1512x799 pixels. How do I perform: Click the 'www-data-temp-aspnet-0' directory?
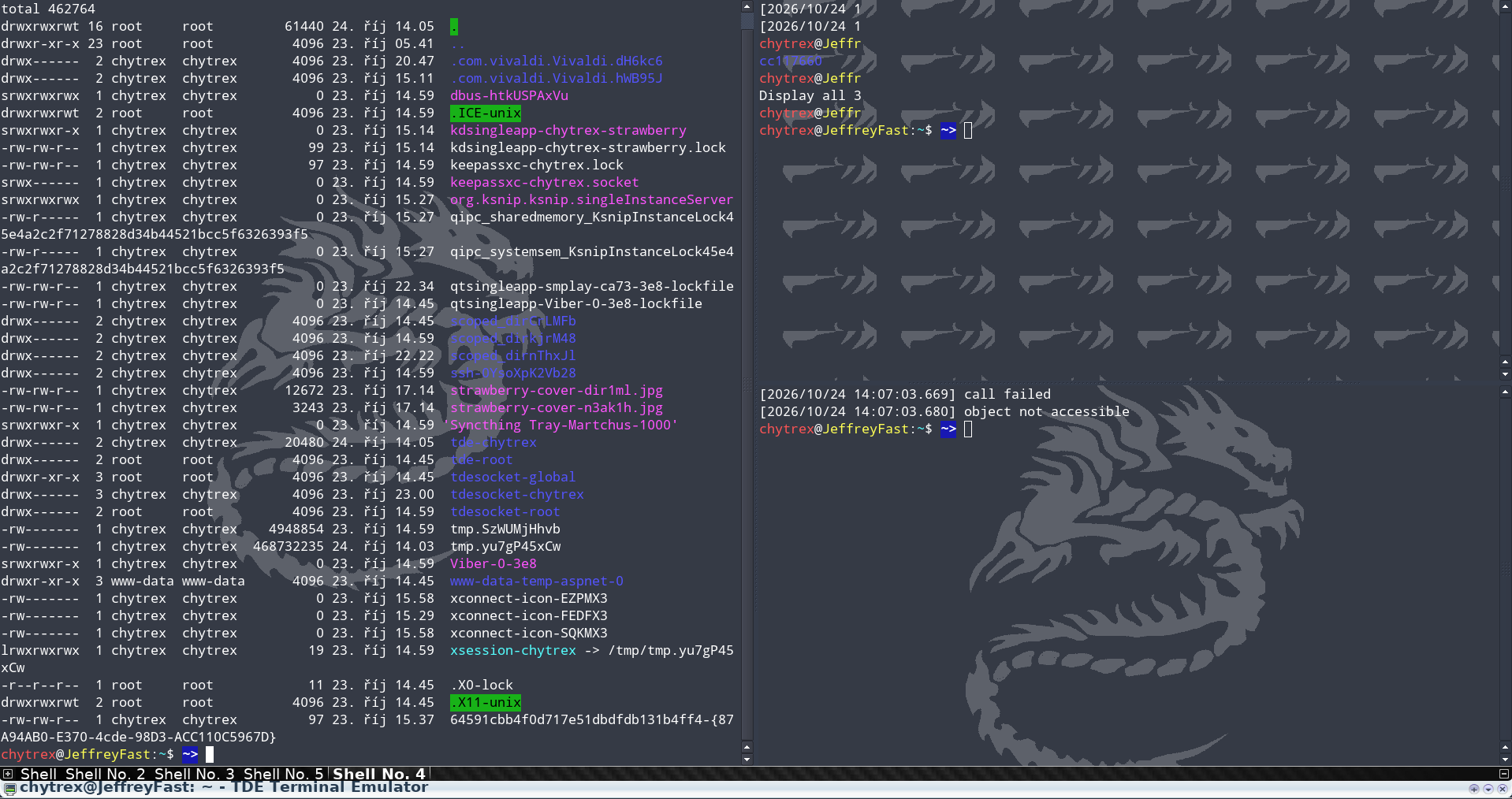pos(537,581)
